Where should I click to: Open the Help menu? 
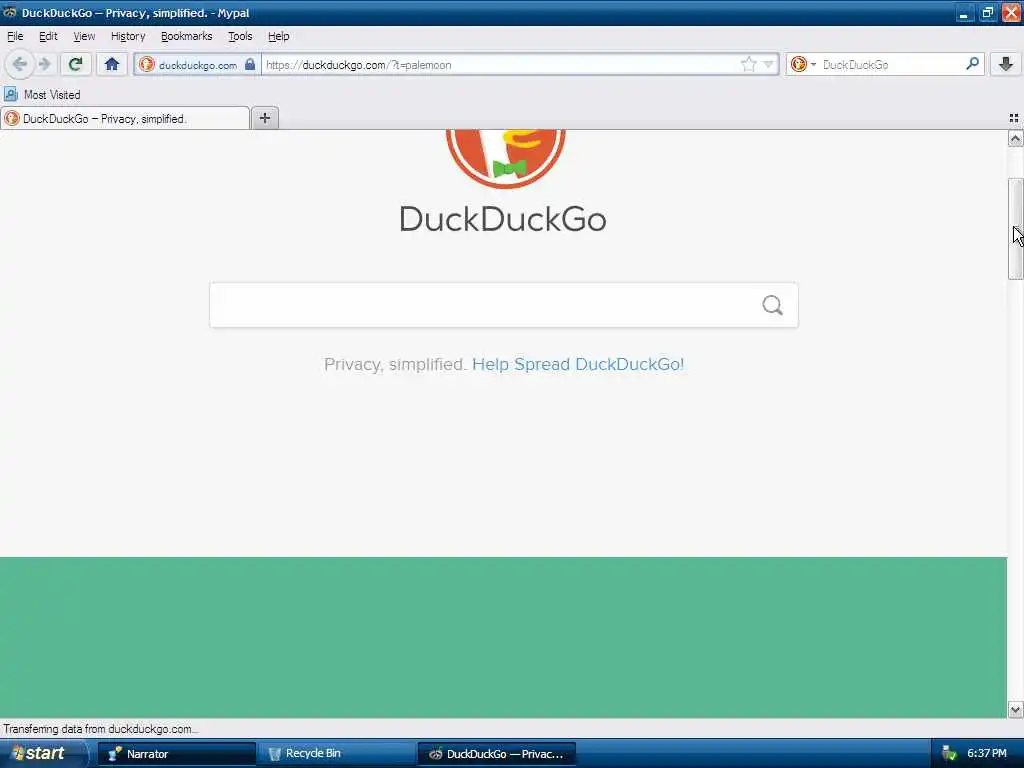click(x=279, y=36)
